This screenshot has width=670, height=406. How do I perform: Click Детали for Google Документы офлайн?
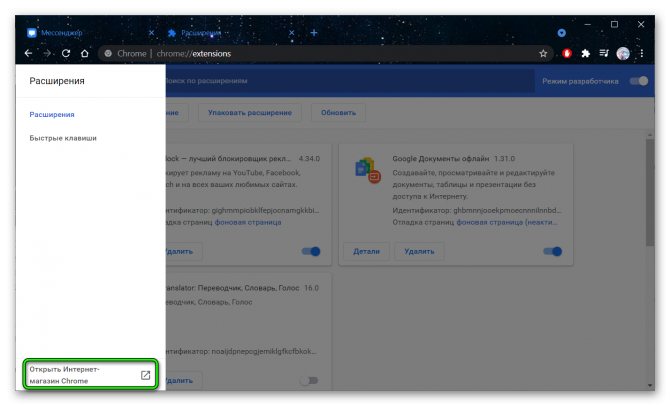[x=366, y=251]
